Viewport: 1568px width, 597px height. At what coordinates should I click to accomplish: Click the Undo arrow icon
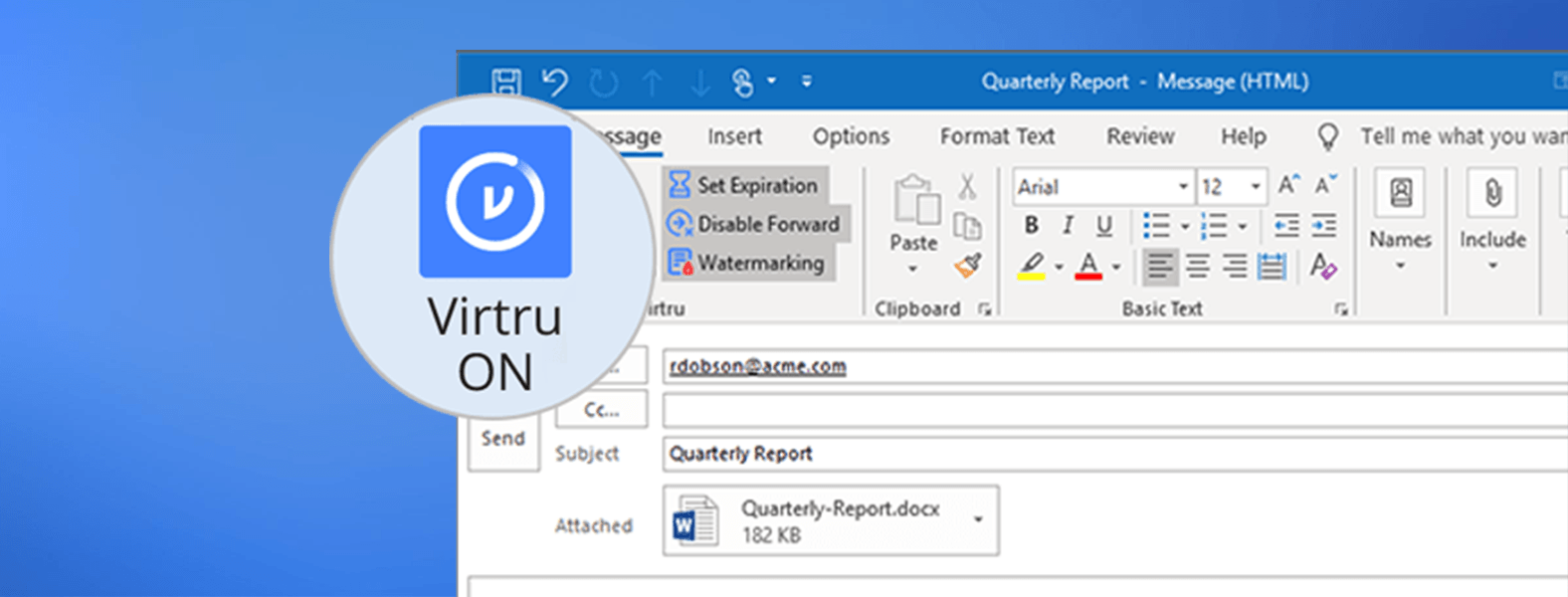point(555,82)
